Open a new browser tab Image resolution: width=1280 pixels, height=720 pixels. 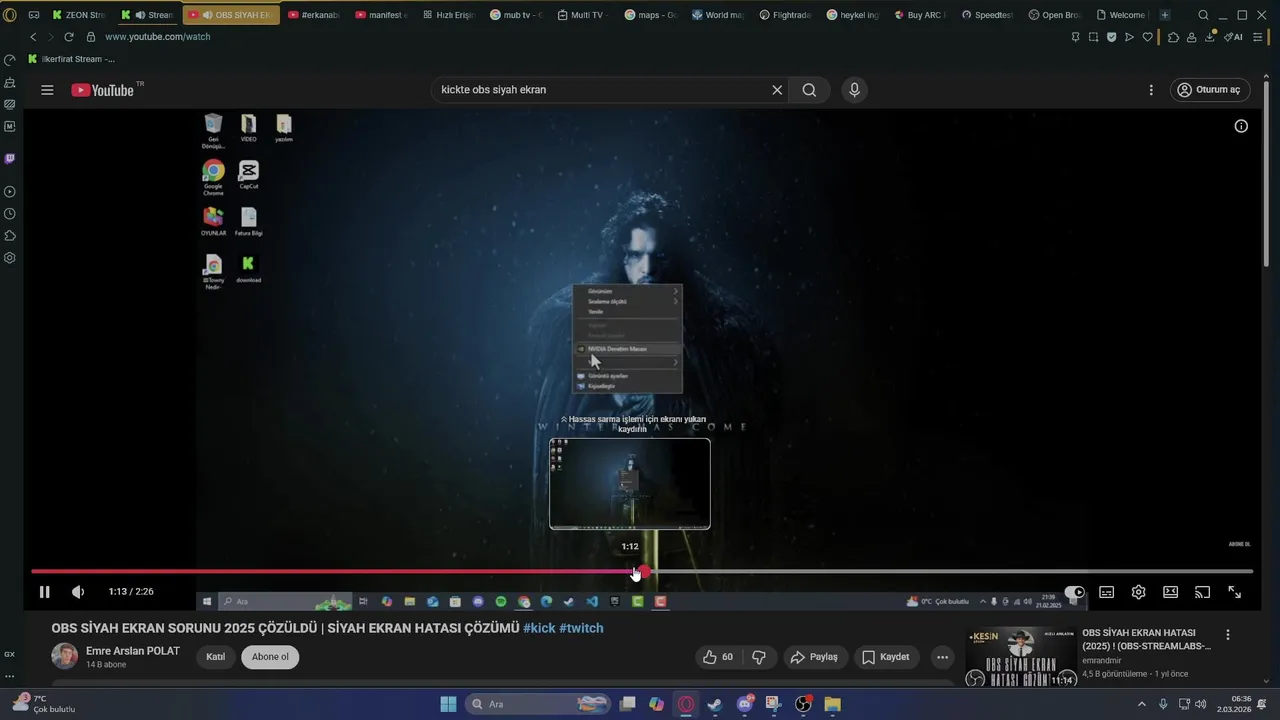point(1164,15)
